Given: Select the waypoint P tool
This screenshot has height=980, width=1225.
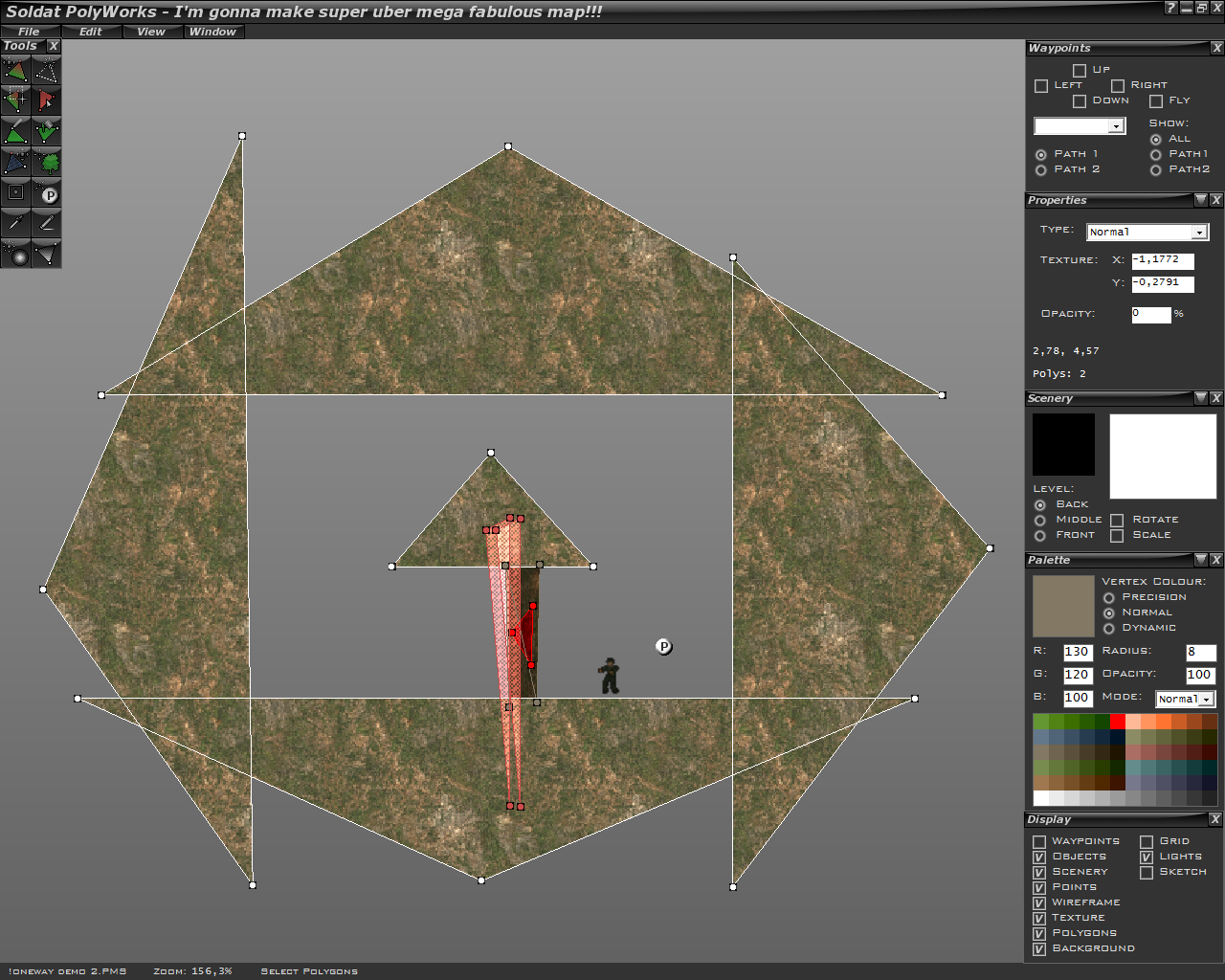Looking at the screenshot, I should pos(46,192).
